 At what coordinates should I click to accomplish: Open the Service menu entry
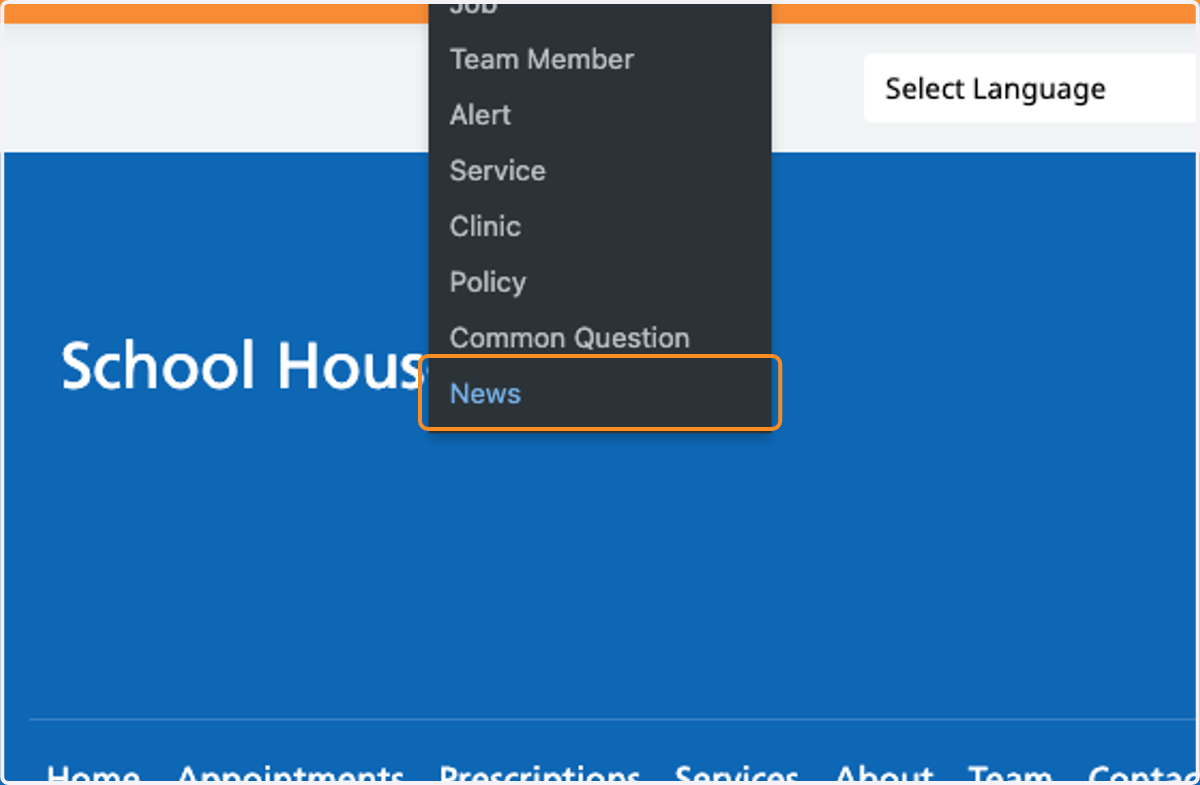[600, 171]
